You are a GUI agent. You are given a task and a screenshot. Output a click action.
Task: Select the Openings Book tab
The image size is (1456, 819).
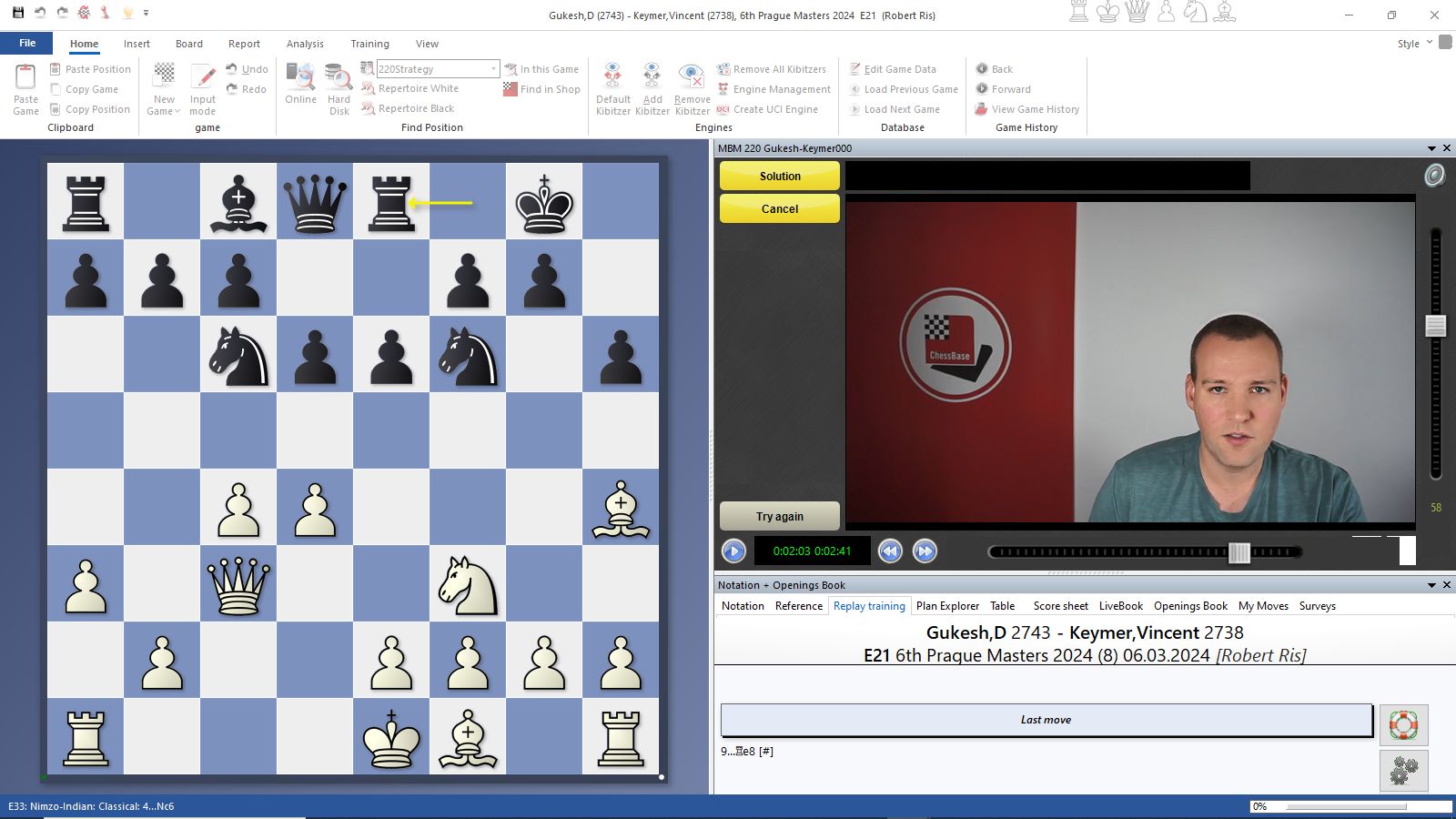click(1190, 606)
